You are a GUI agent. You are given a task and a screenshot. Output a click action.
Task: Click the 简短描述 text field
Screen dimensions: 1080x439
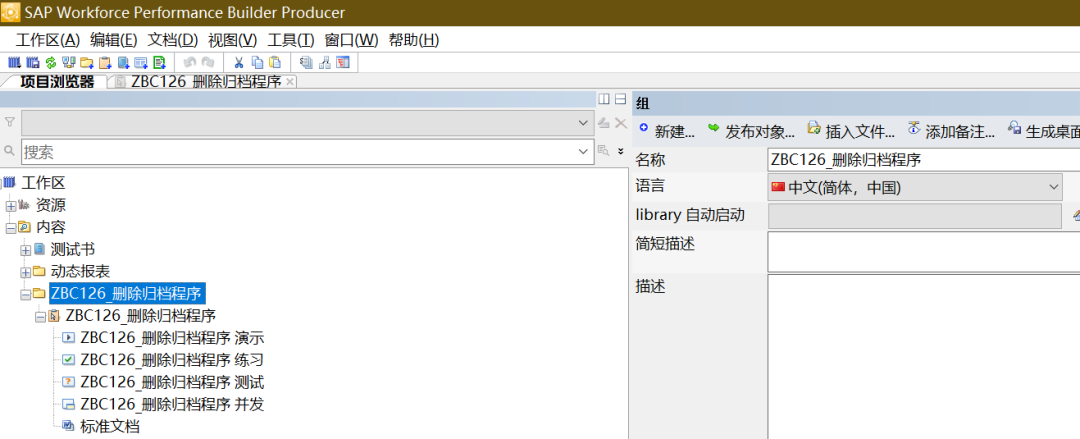click(x=924, y=252)
